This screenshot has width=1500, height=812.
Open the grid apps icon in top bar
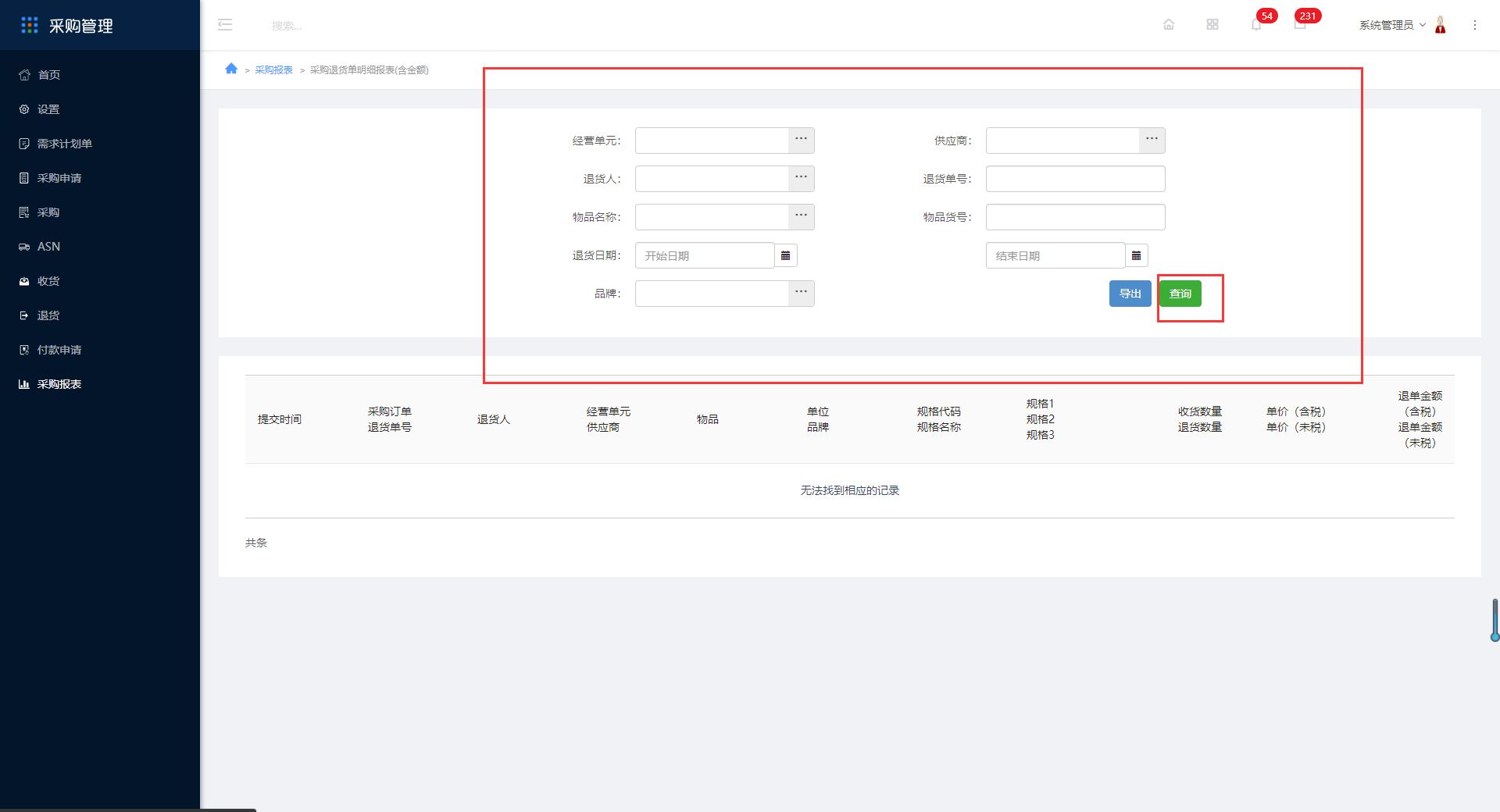tap(1212, 24)
